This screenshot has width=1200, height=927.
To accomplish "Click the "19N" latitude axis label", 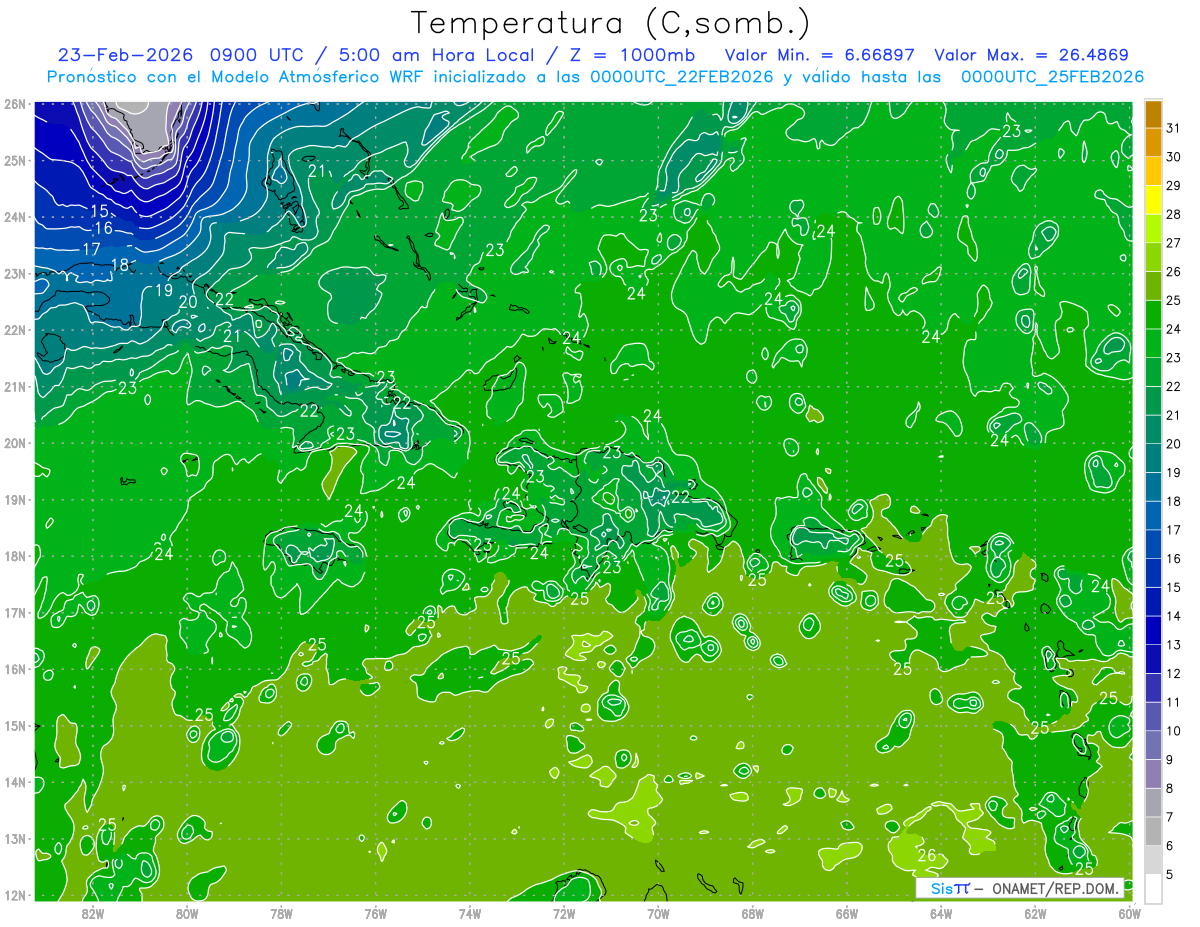I will pos(14,499).
